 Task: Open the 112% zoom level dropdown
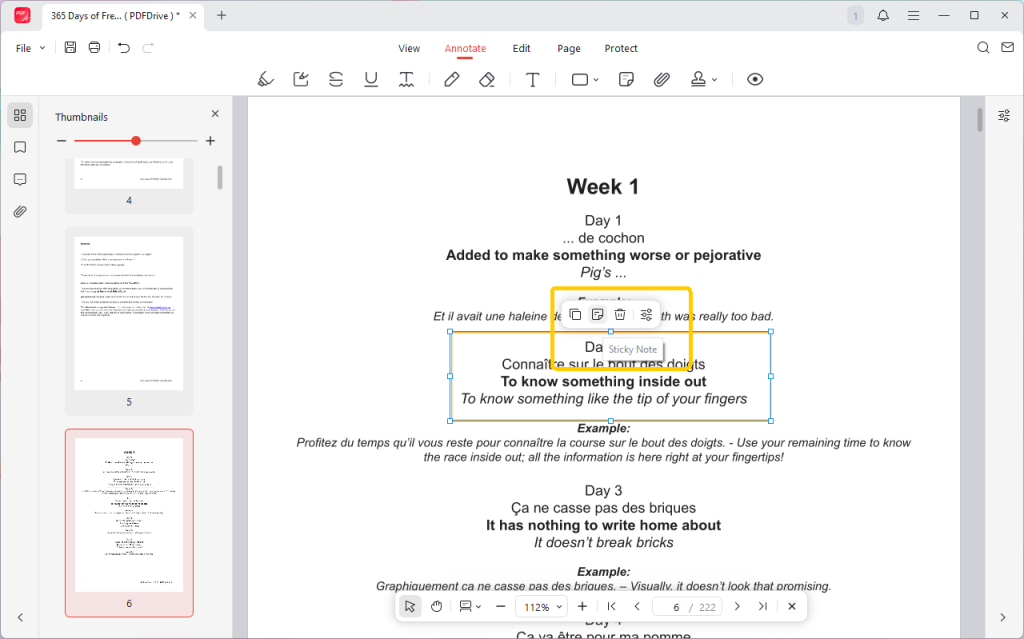pos(542,607)
